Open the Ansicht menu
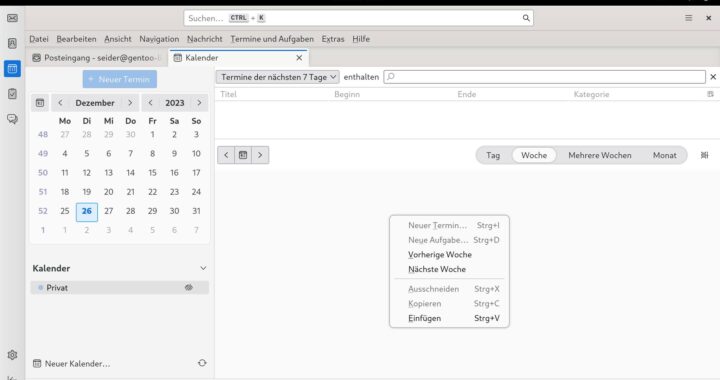 coord(118,39)
